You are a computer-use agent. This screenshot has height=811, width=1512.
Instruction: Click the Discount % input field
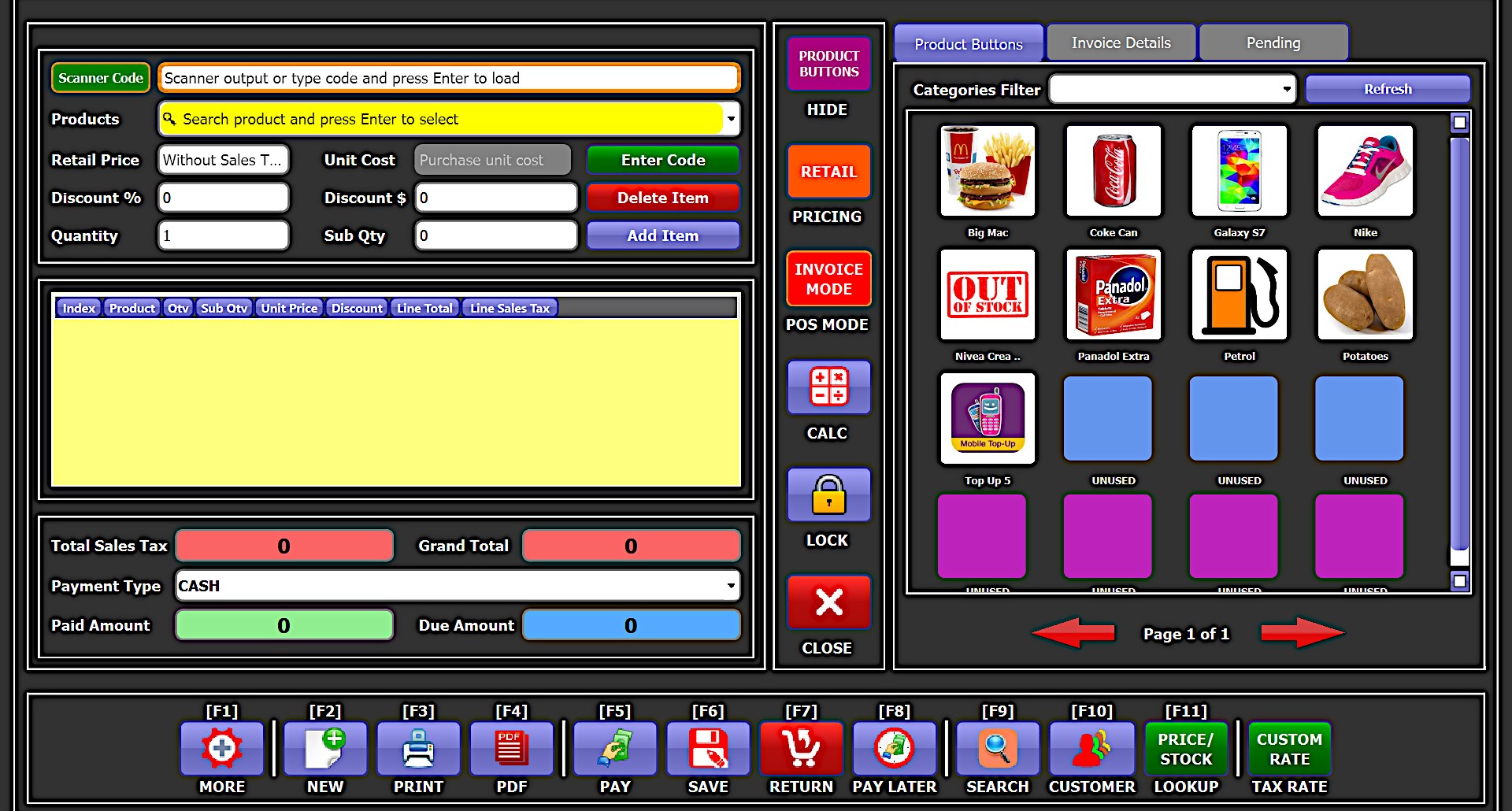click(x=224, y=198)
